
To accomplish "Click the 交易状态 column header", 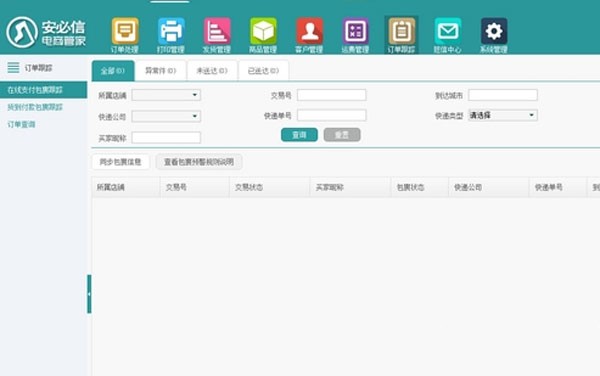I will (269, 187).
